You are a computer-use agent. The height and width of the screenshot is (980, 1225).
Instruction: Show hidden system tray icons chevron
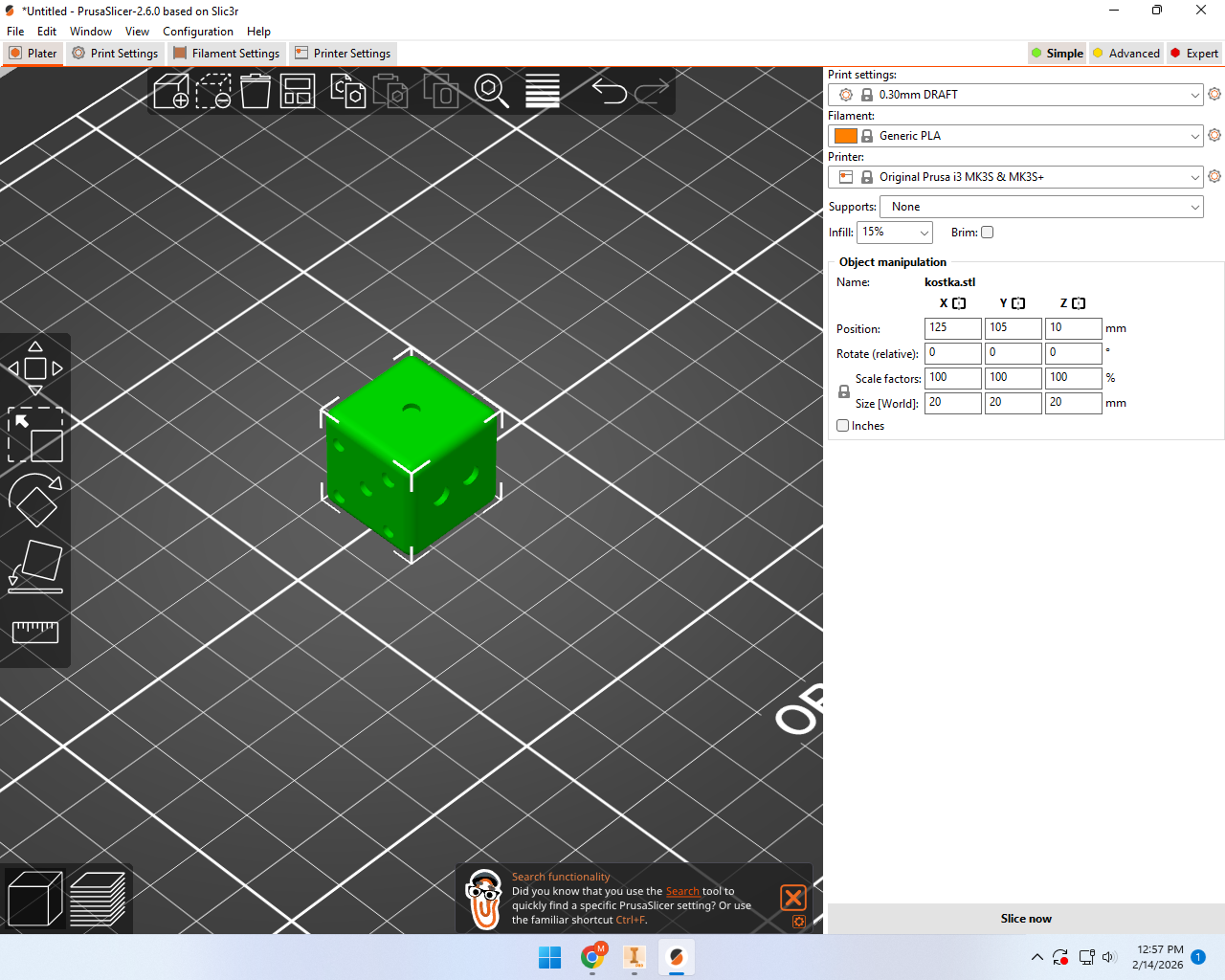[x=1036, y=957]
